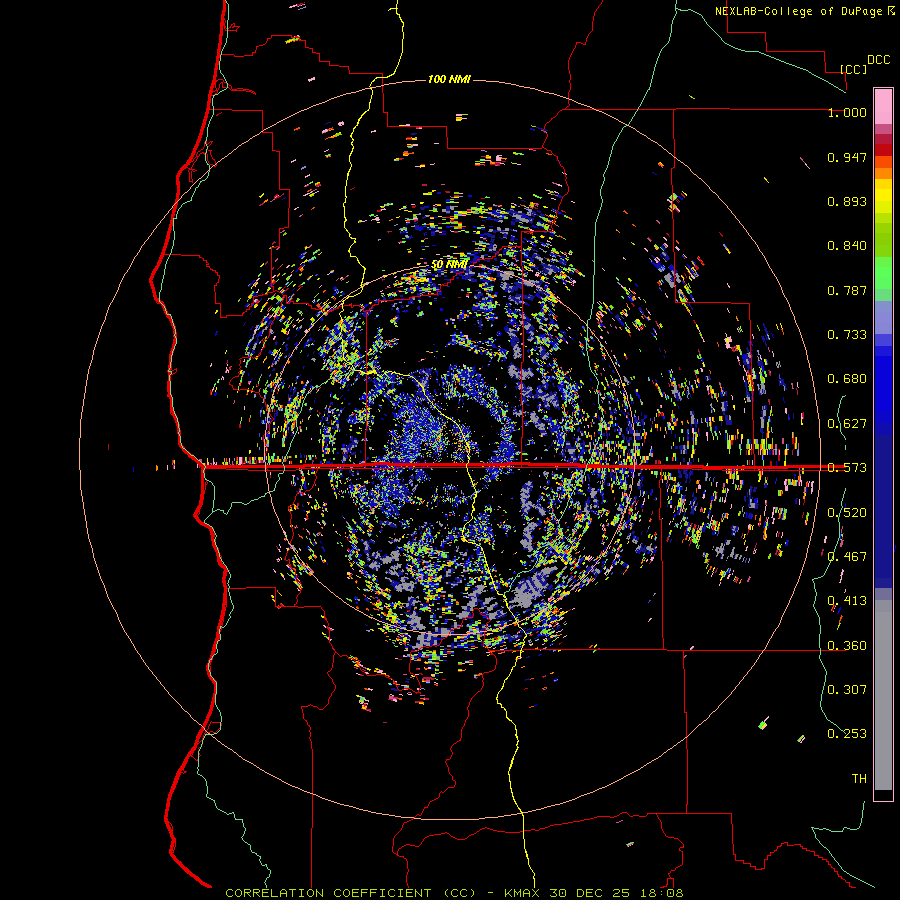Click the TH threshold label
This screenshot has height=900, width=900.
click(859, 779)
